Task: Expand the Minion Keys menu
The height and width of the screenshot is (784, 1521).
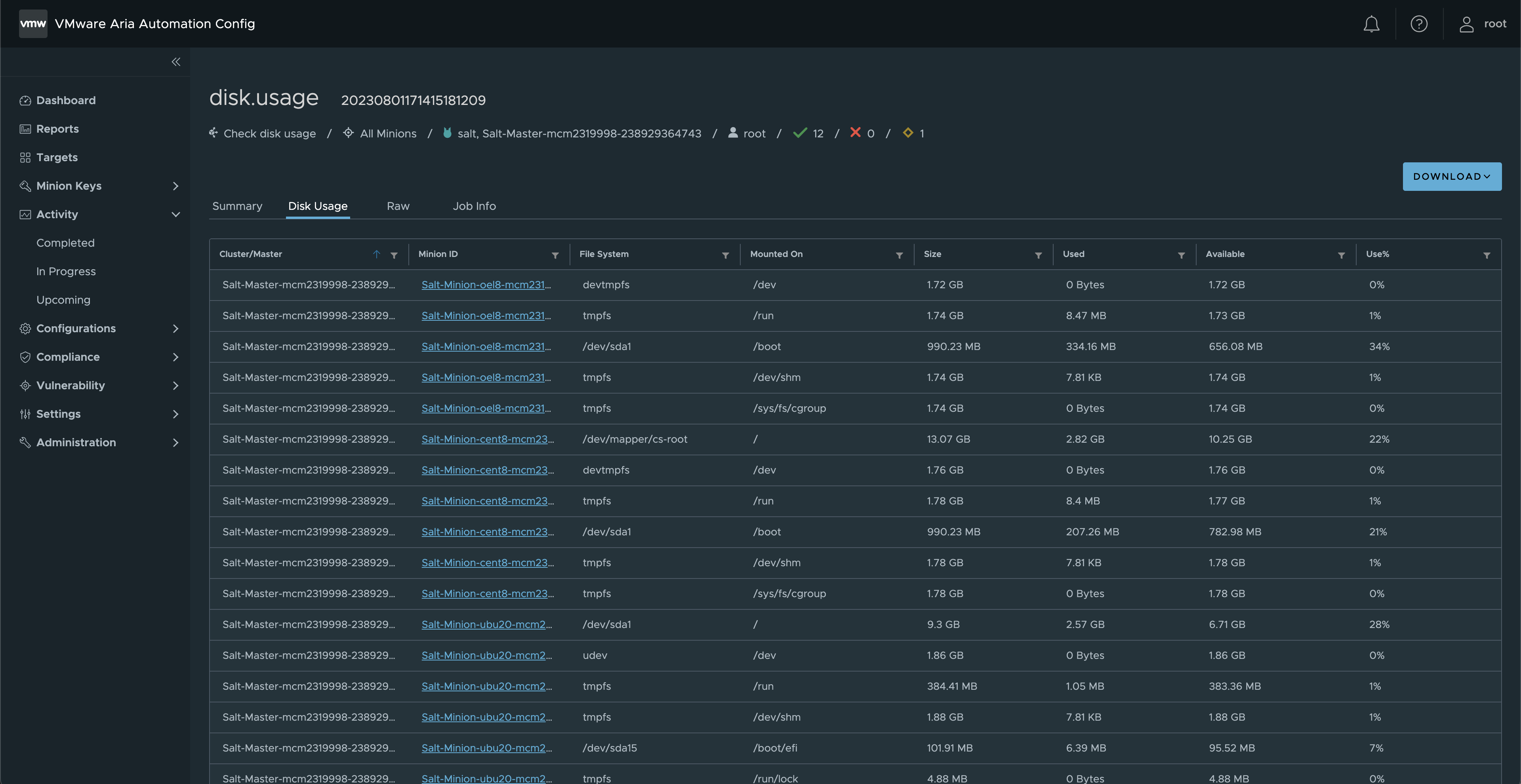Action: (x=175, y=186)
